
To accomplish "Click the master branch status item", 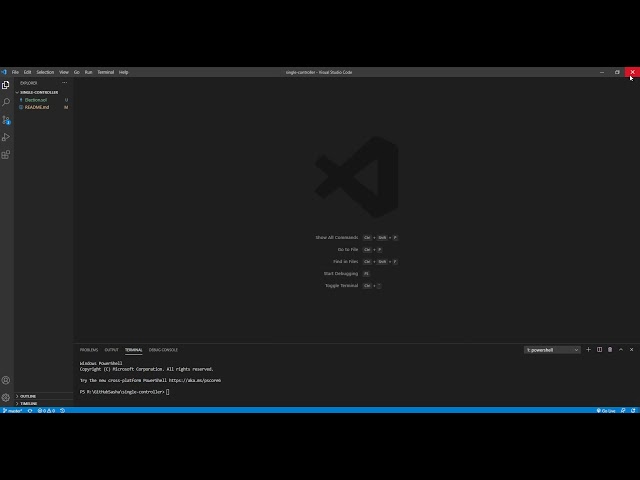I will coord(12,411).
